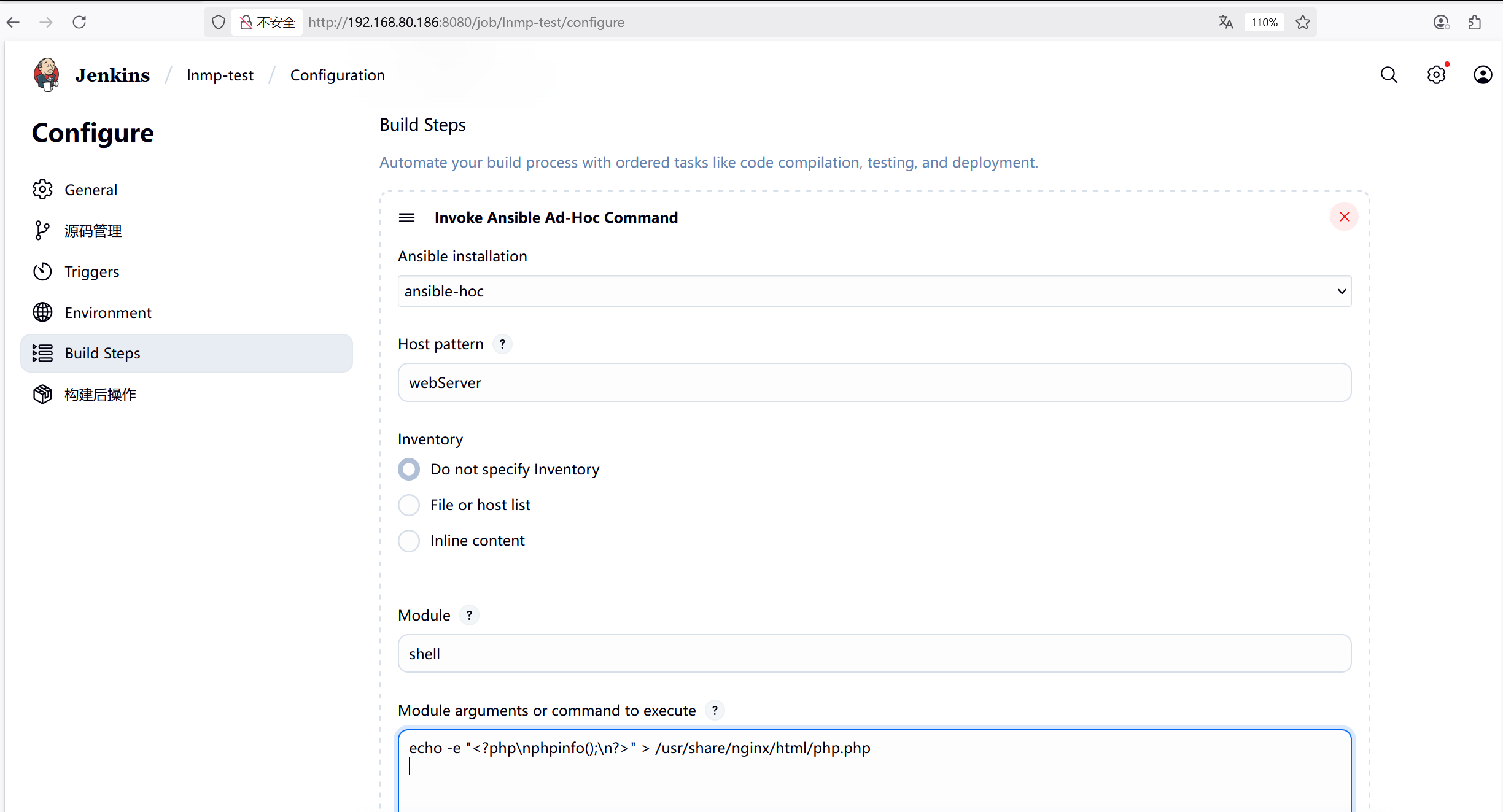
Task: Expand the Ansible installation dropdown
Action: 874,291
